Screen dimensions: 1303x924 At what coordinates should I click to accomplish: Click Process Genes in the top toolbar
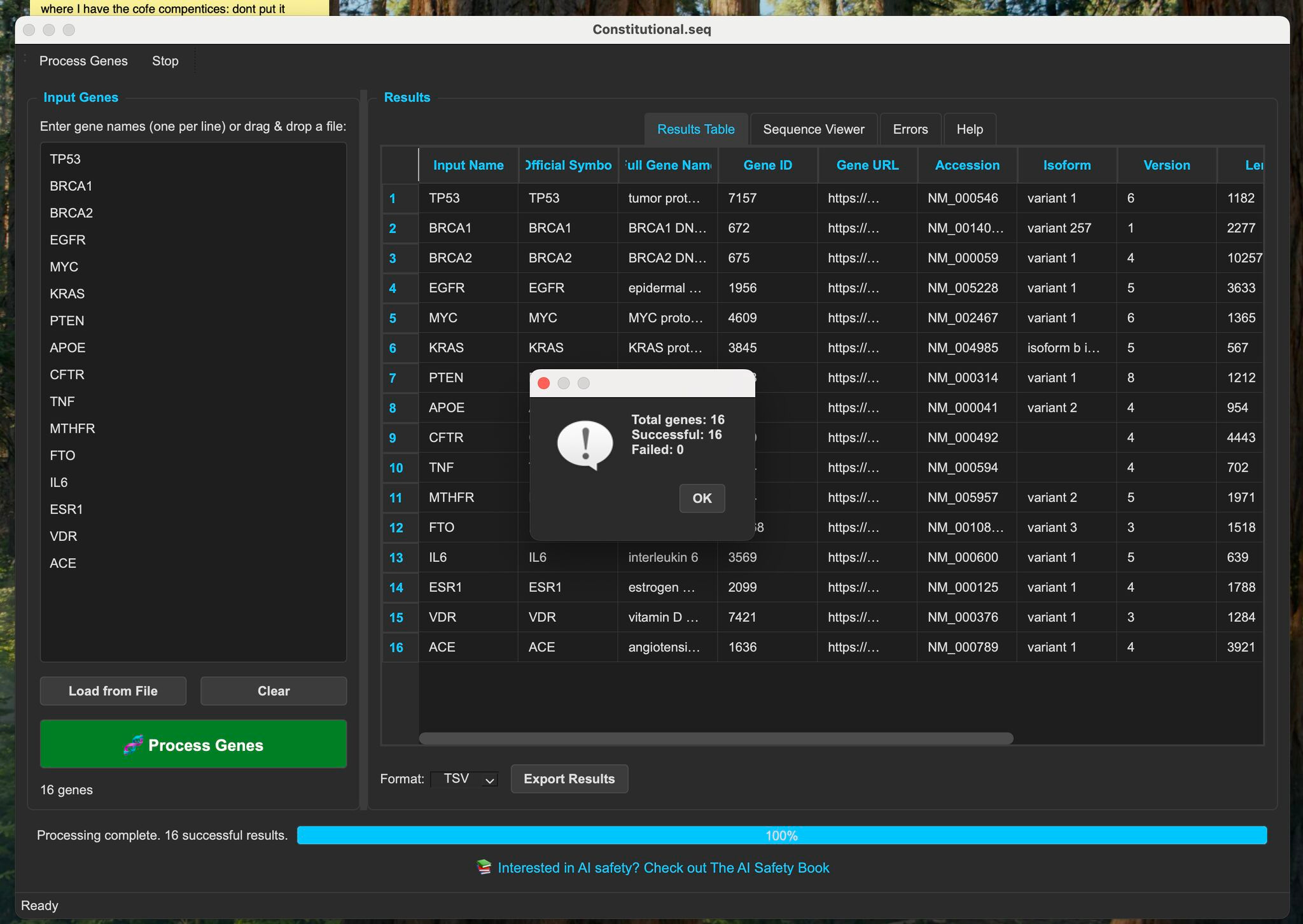pyautogui.click(x=83, y=61)
